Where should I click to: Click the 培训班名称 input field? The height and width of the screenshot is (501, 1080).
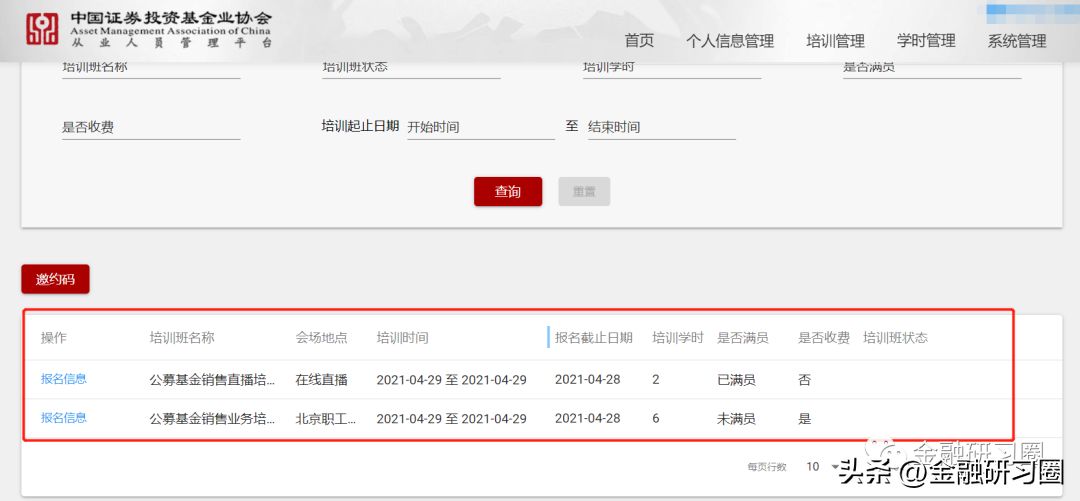click(x=151, y=69)
